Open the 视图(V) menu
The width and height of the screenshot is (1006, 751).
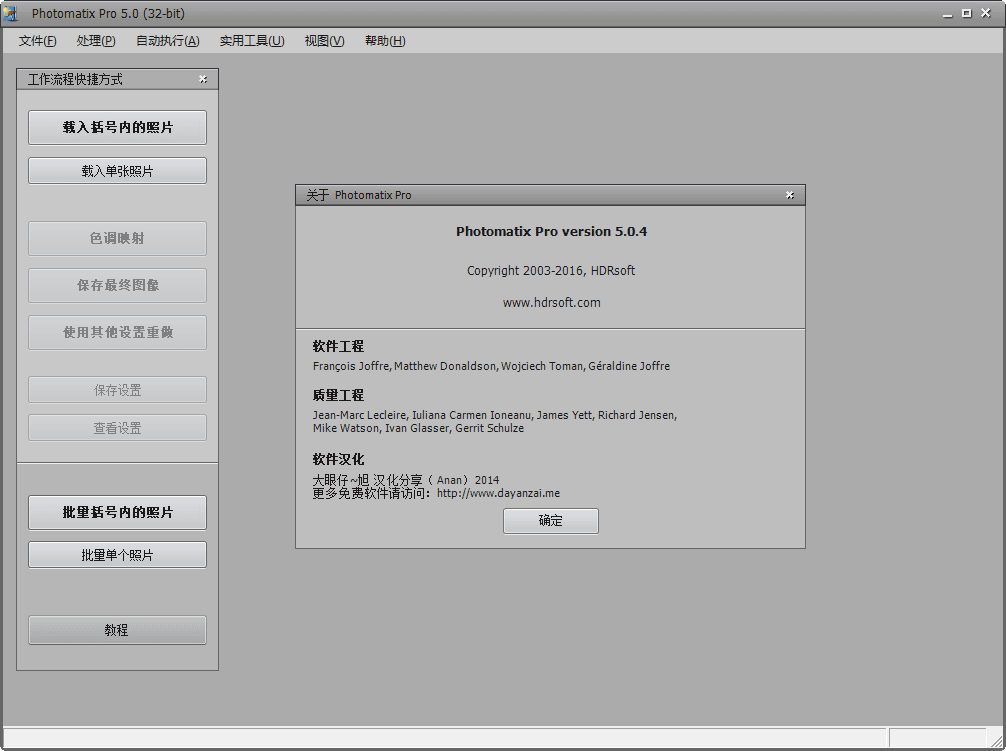click(x=324, y=41)
